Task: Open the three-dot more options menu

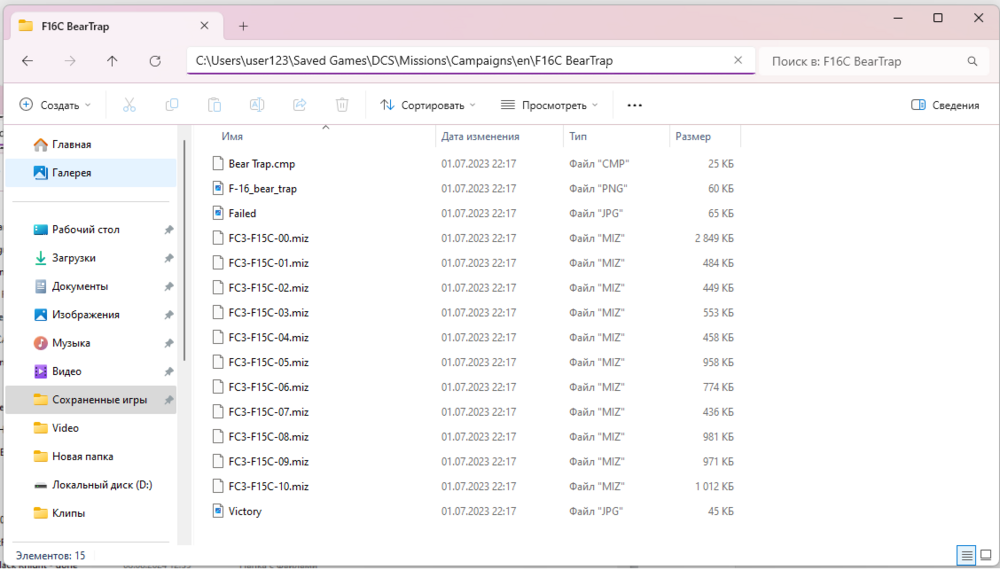Action: pyautogui.click(x=635, y=105)
